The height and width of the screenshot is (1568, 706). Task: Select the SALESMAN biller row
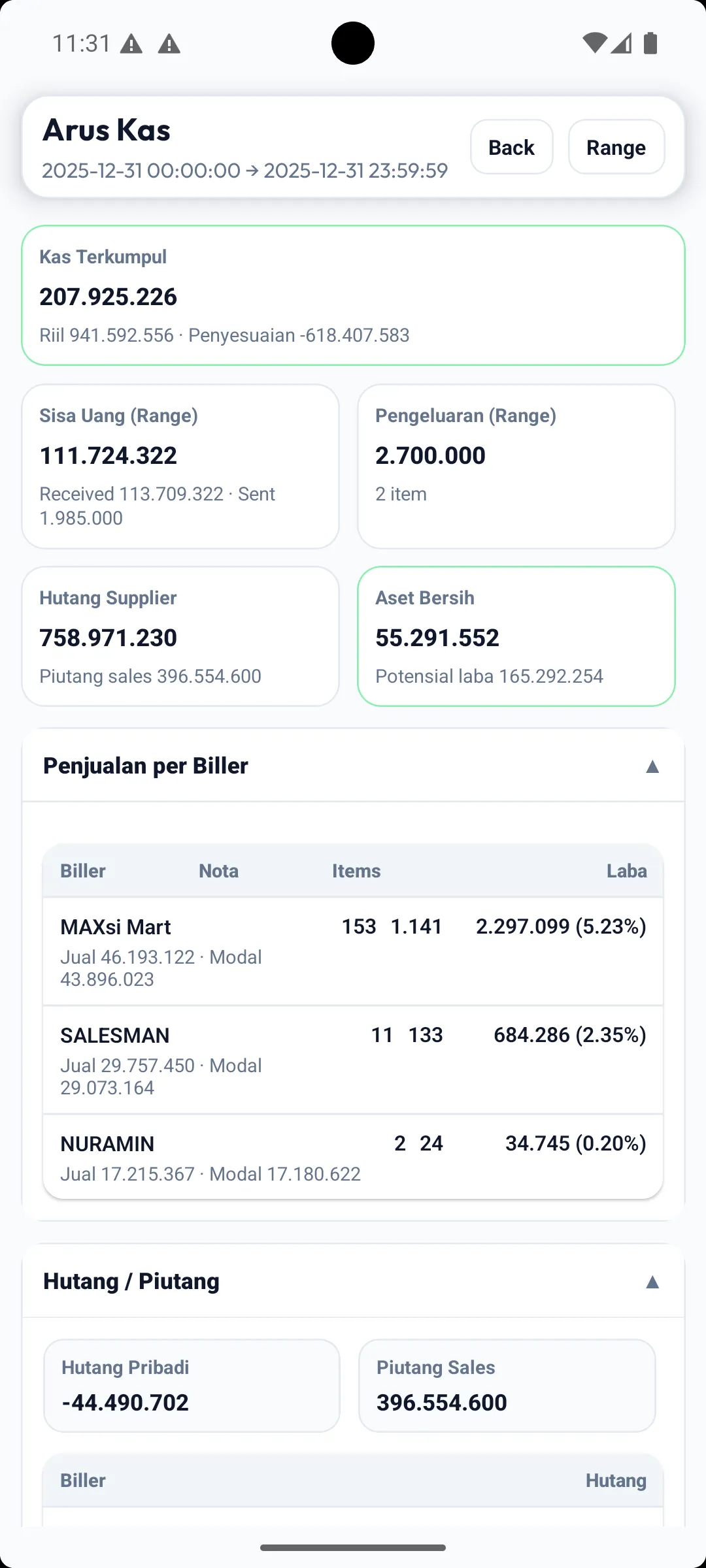pyautogui.click(x=353, y=1060)
